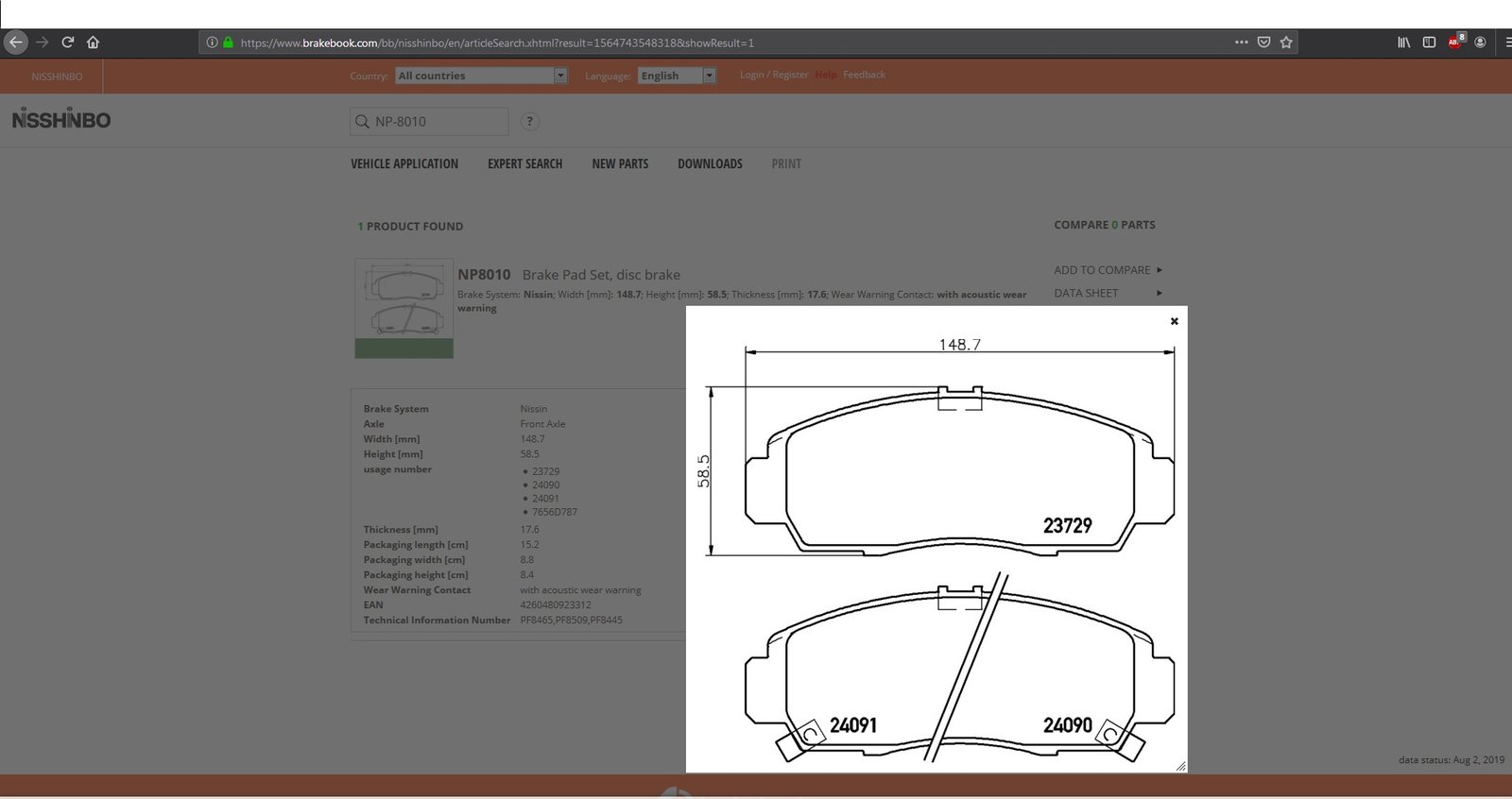Screen dimensions: 1512x799
Task: Open the browser home page
Action: 93,42
